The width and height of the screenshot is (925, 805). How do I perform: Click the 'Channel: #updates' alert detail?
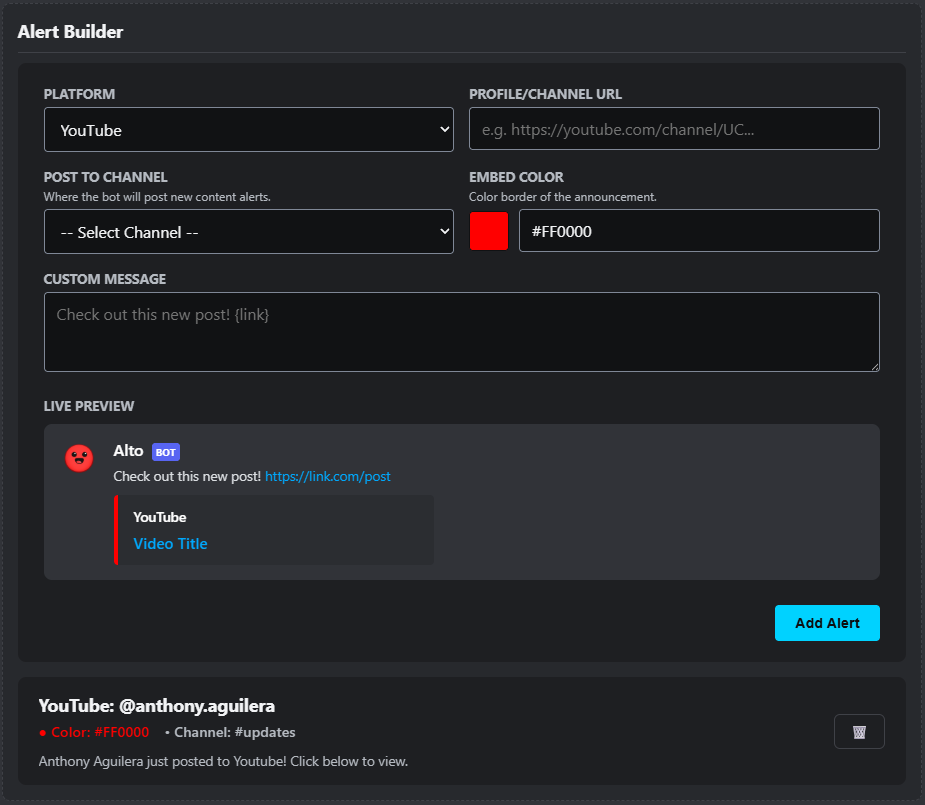230,732
